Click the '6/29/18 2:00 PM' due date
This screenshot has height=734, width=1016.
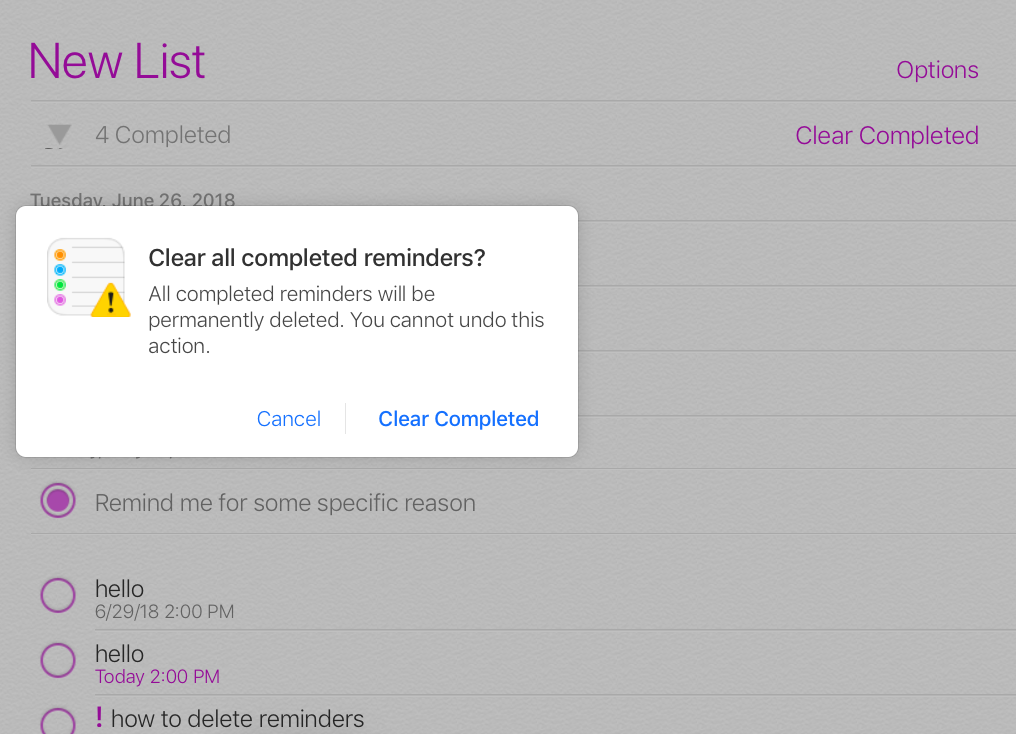coord(164,611)
